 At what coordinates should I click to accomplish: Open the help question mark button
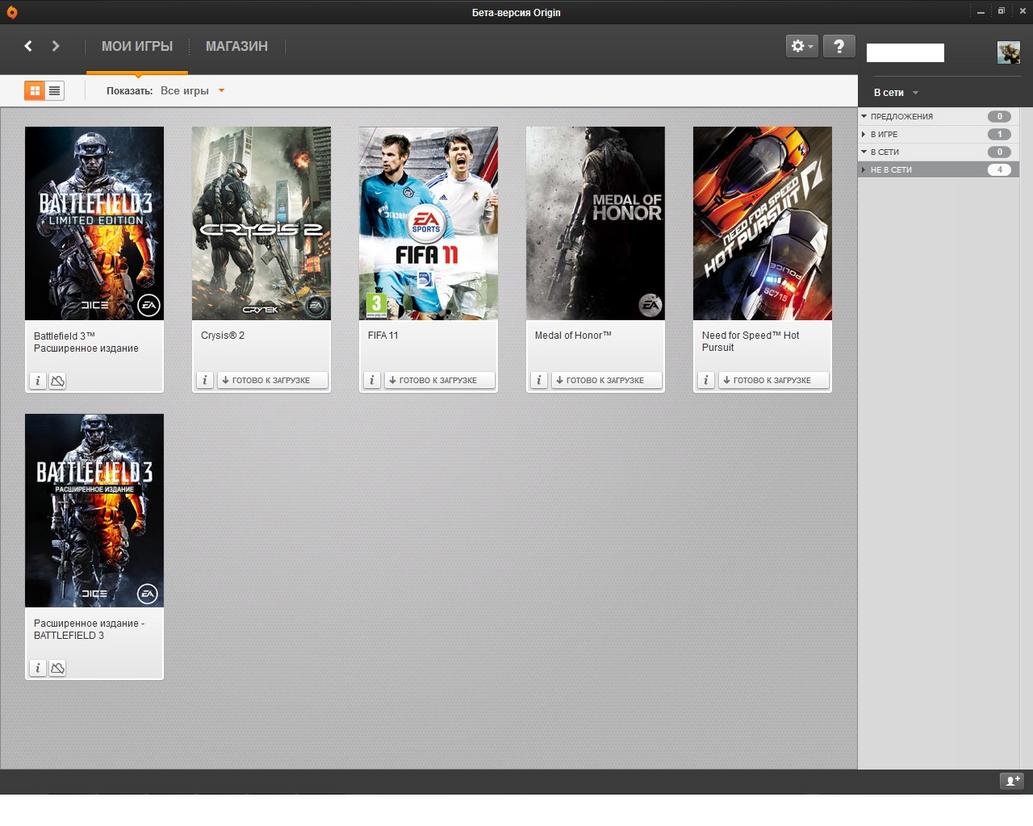[839, 46]
